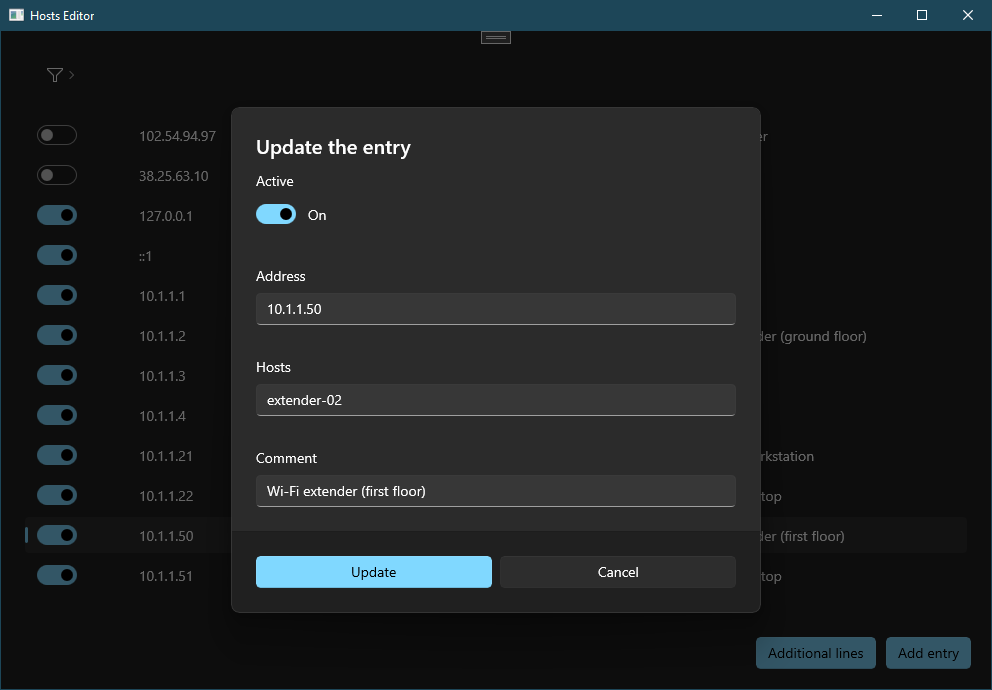This screenshot has width=992, height=690.
Task: Disable the 10.1.1.22 entry switch
Action: coord(57,495)
